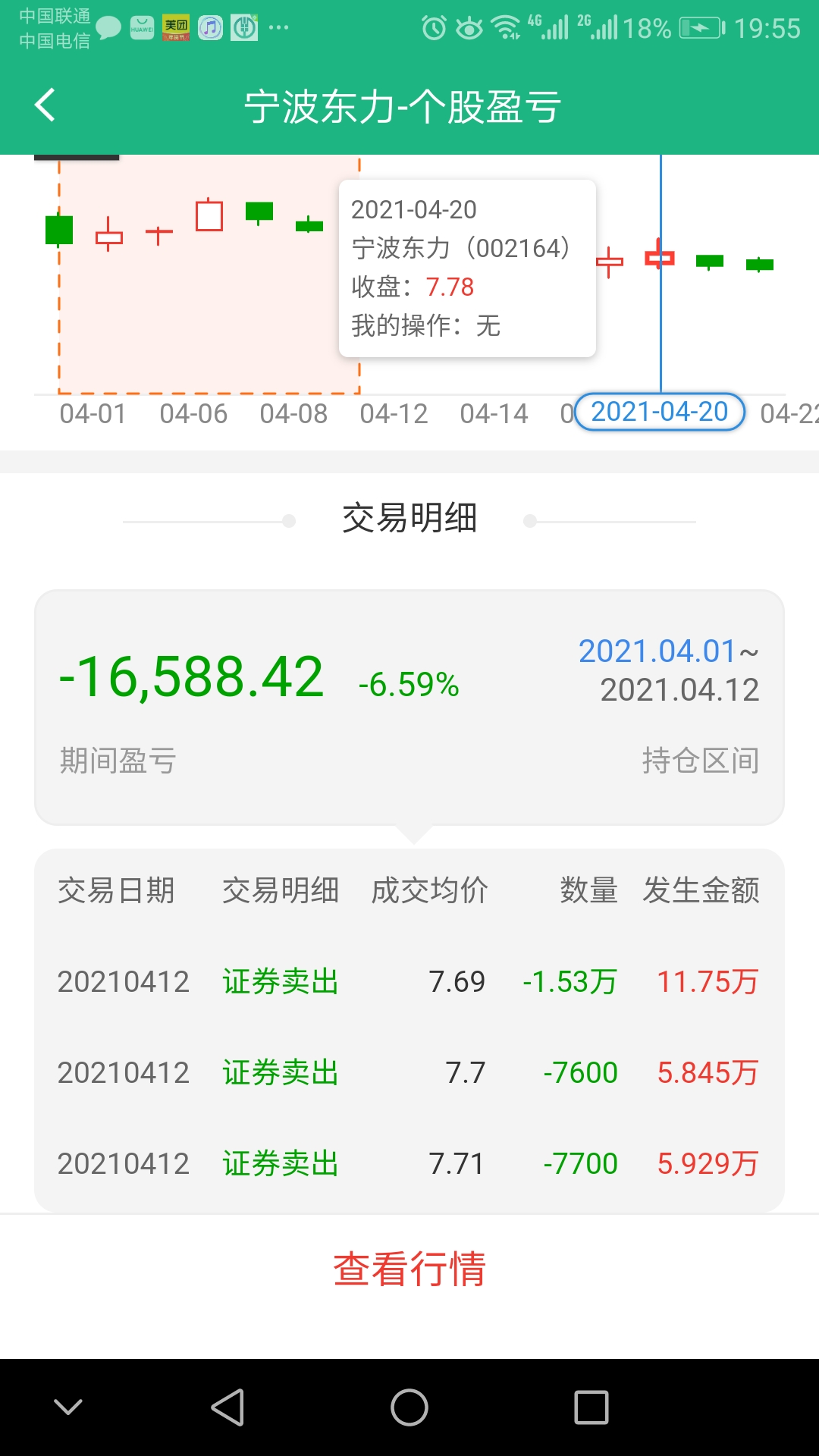Tap 宁波东力（002164）in the tooltip
Image resolution: width=819 pixels, height=1456 pixels.
tap(461, 248)
